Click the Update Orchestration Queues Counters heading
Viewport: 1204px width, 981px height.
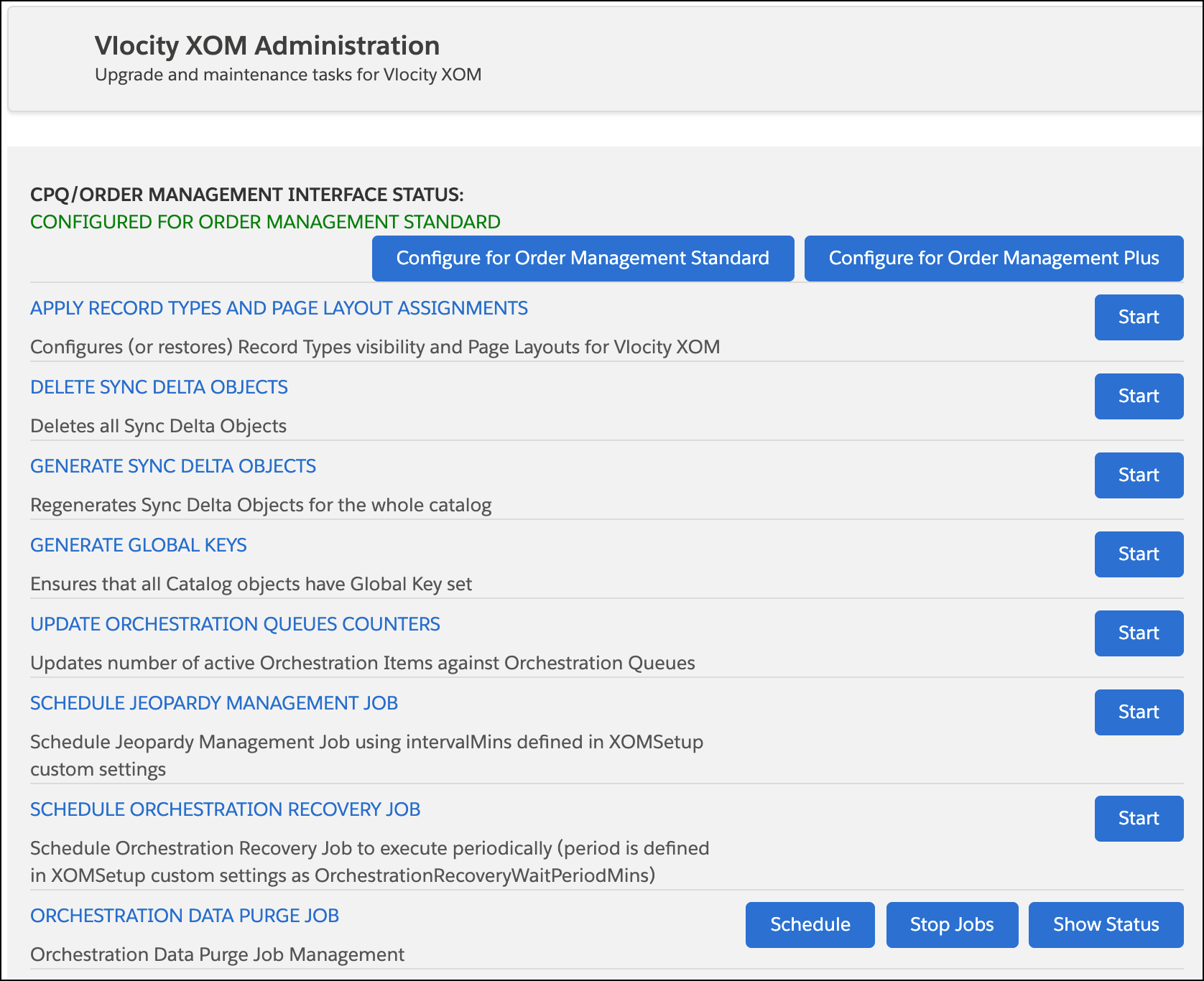click(x=235, y=624)
